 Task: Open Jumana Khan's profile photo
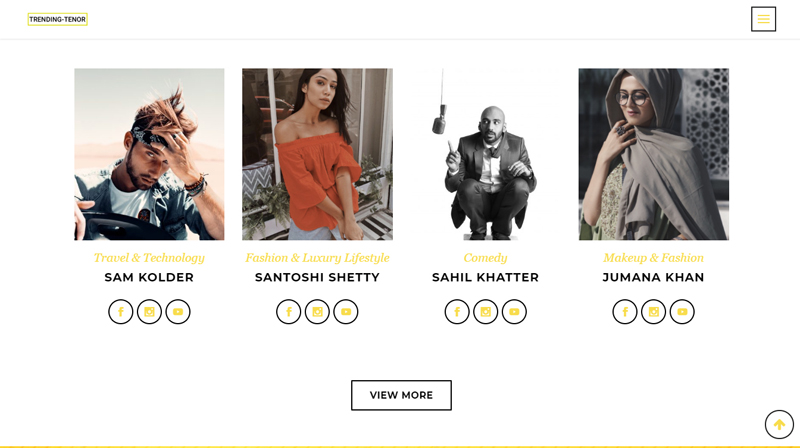[x=653, y=154]
